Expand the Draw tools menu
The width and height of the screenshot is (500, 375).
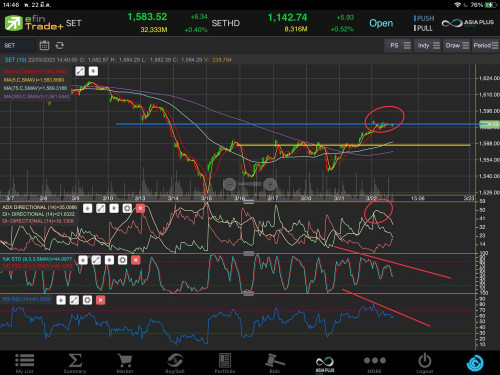pyautogui.click(x=457, y=45)
